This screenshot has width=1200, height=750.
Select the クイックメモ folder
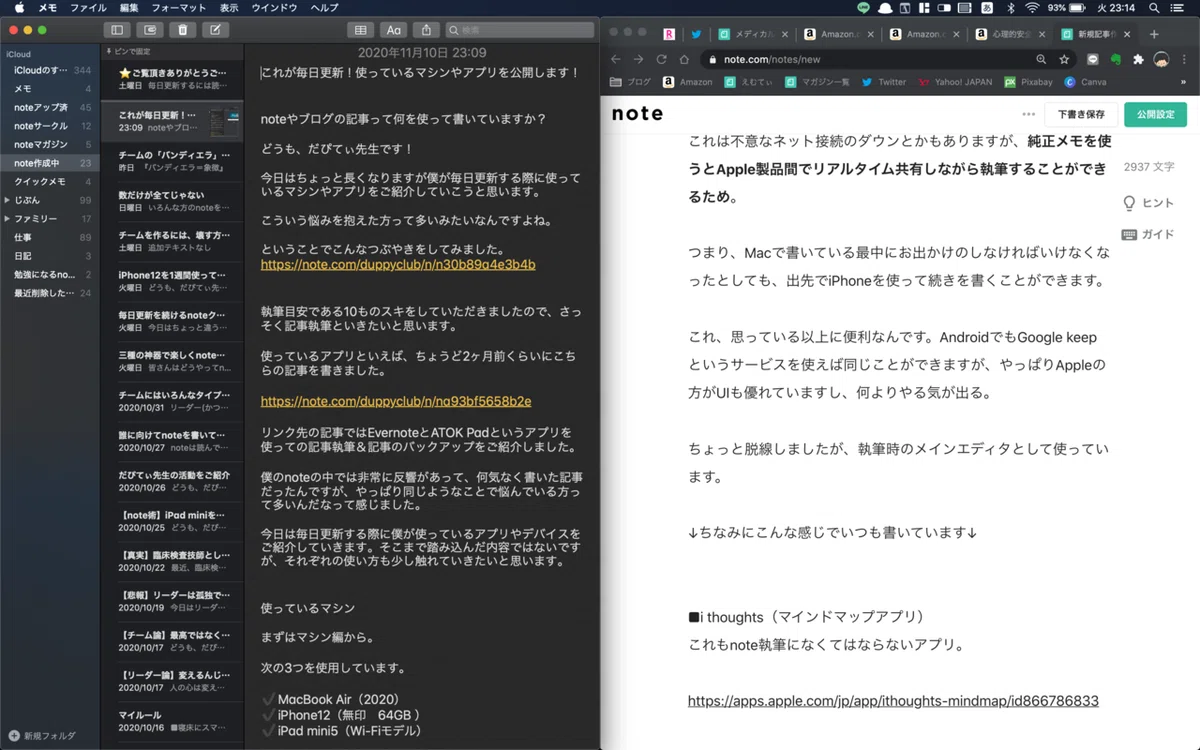pyautogui.click(x=50, y=181)
